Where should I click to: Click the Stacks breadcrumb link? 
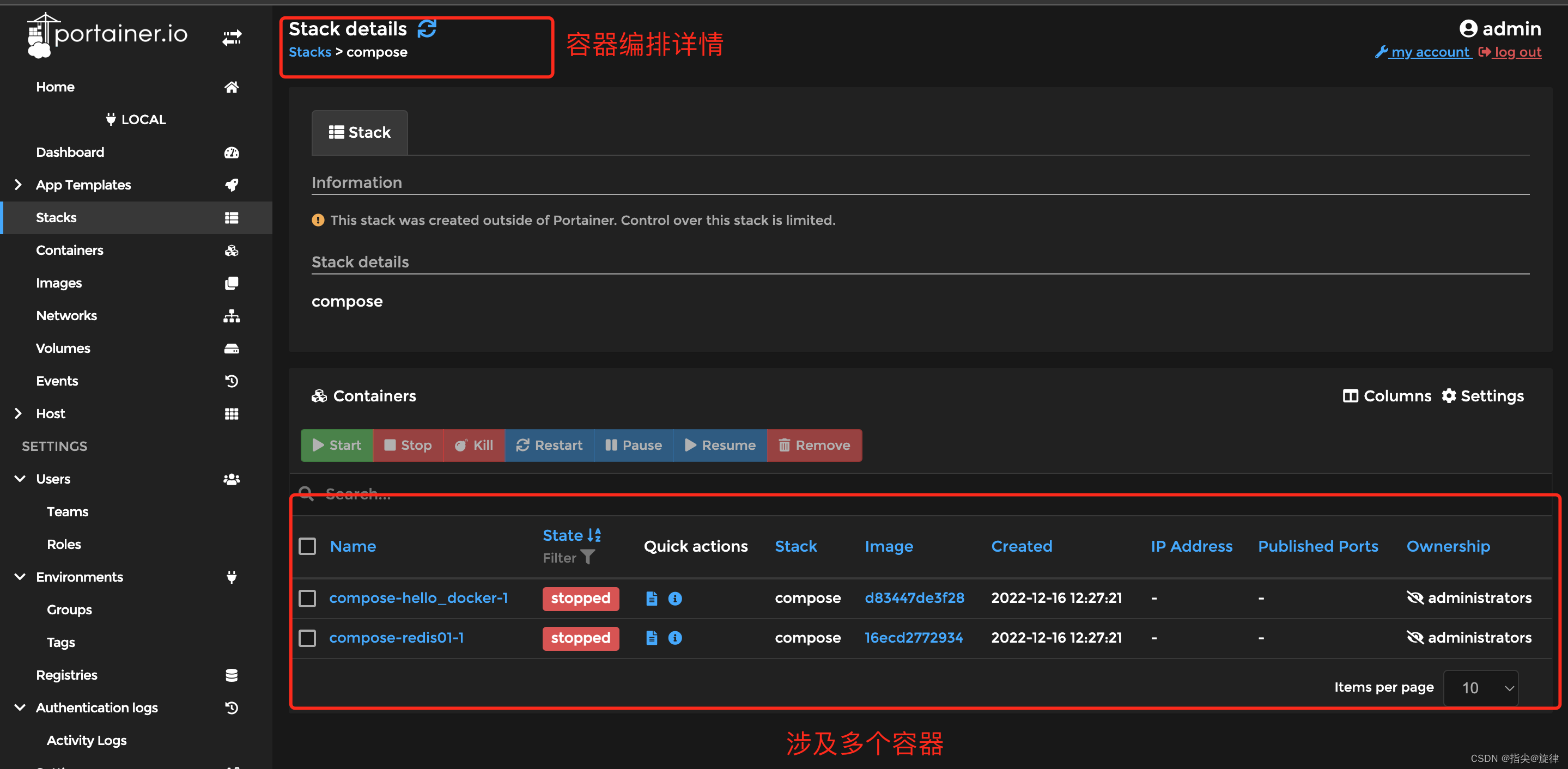309,52
